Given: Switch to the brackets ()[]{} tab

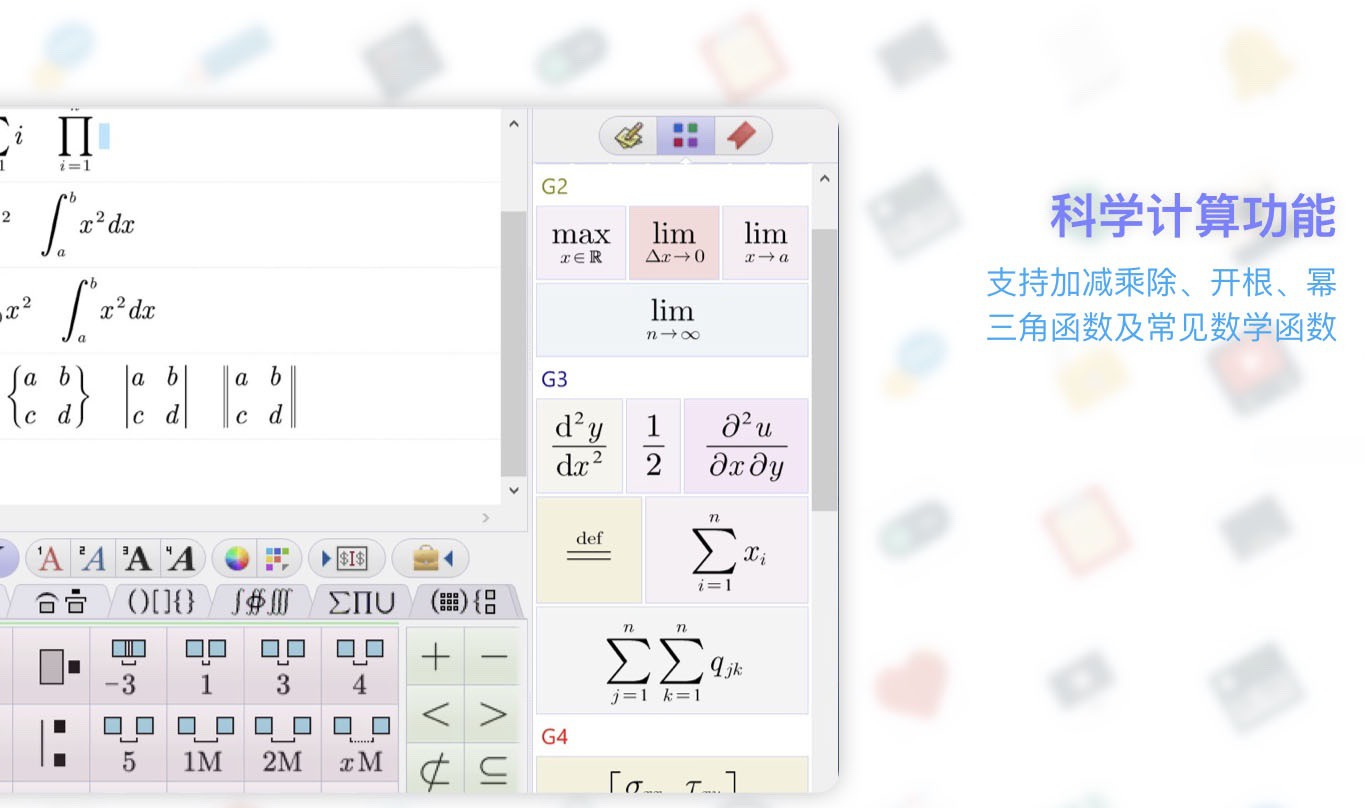Looking at the screenshot, I should click(x=160, y=602).
